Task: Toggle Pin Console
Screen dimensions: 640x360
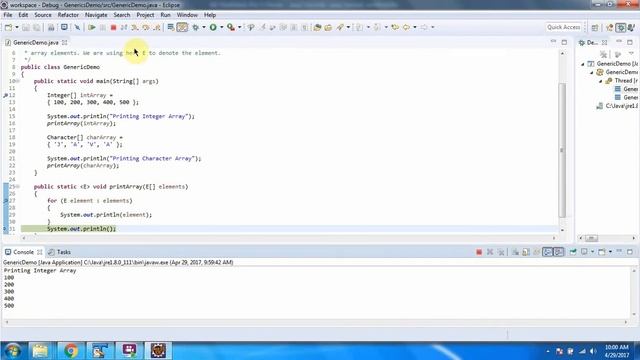Action: click(x=573, y=252)
